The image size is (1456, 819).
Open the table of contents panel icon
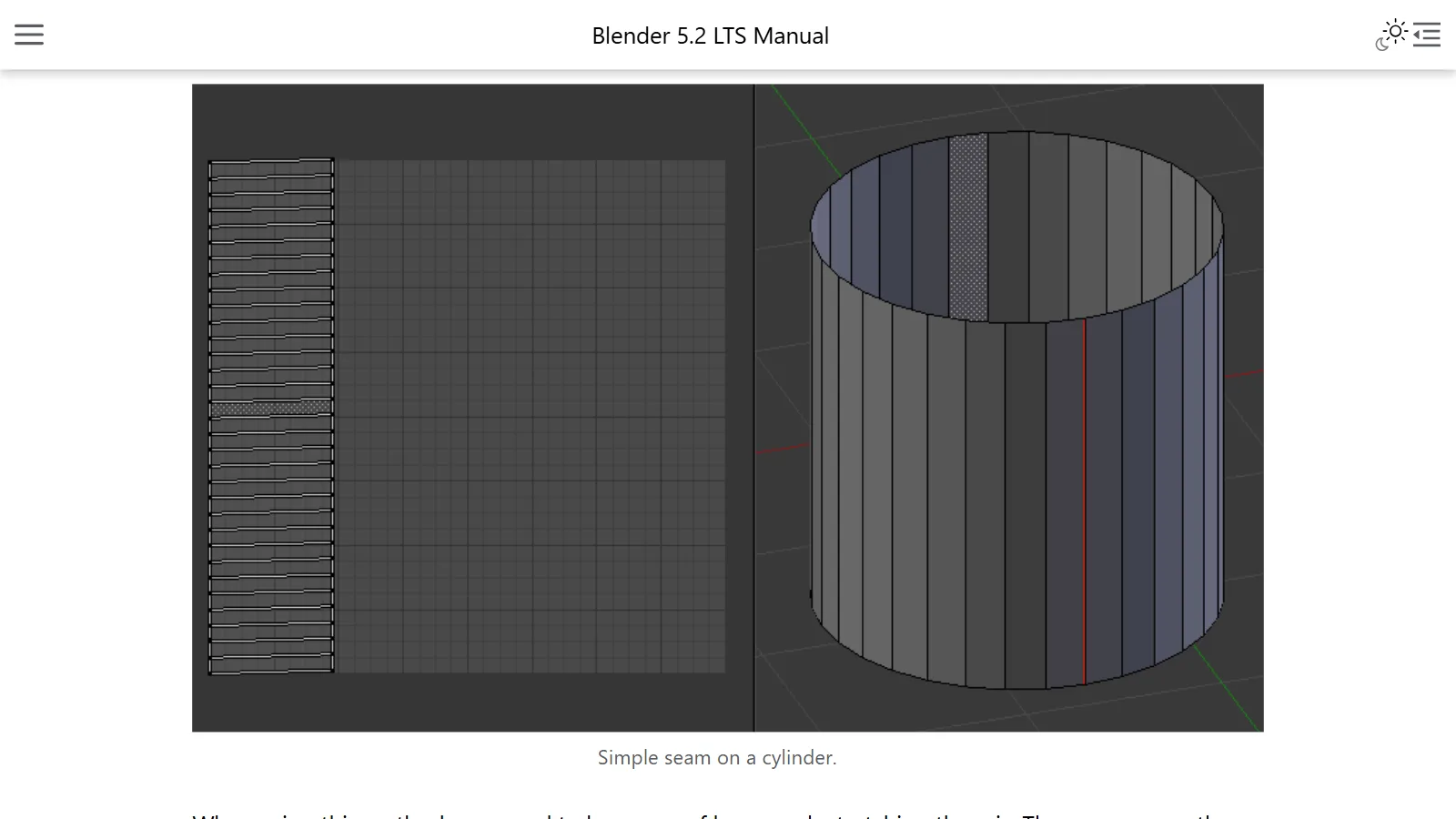1427,35
